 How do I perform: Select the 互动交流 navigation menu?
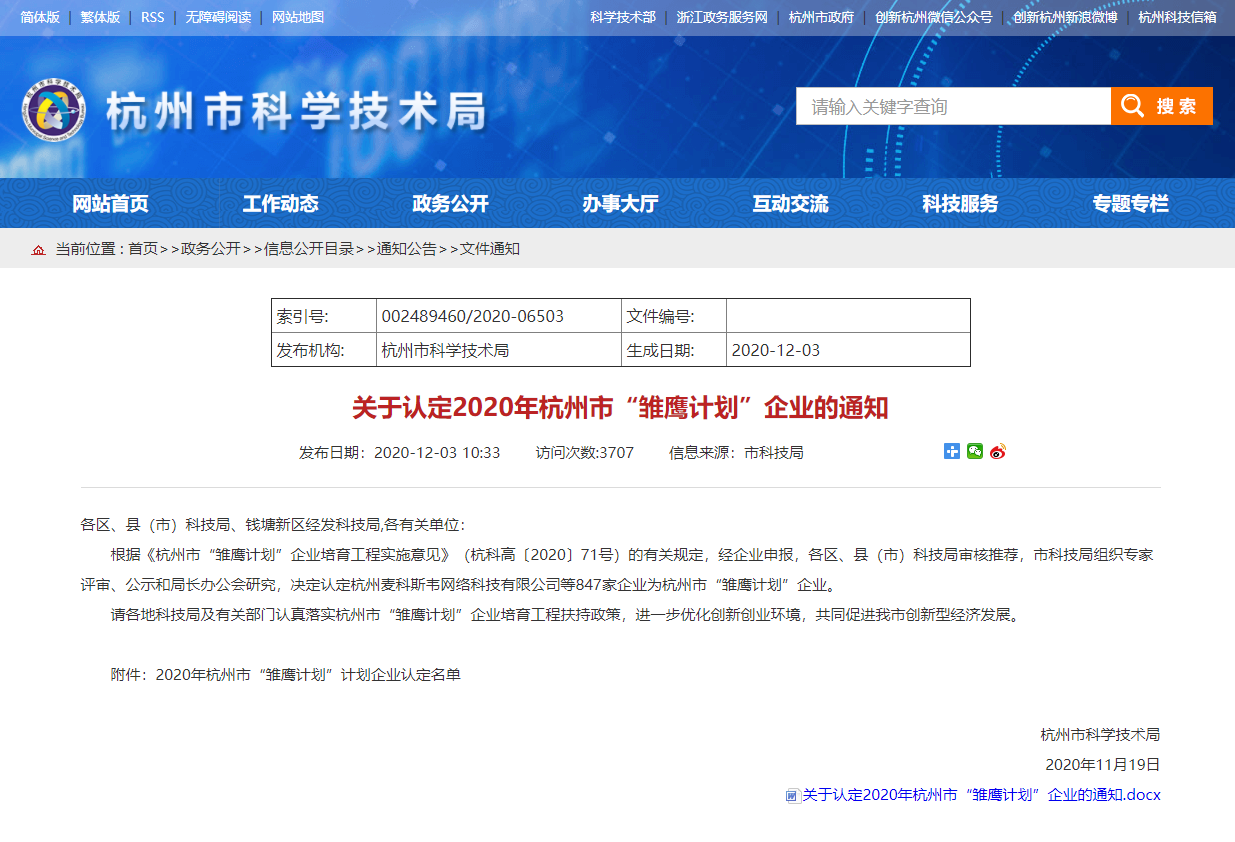pos(790,204)
